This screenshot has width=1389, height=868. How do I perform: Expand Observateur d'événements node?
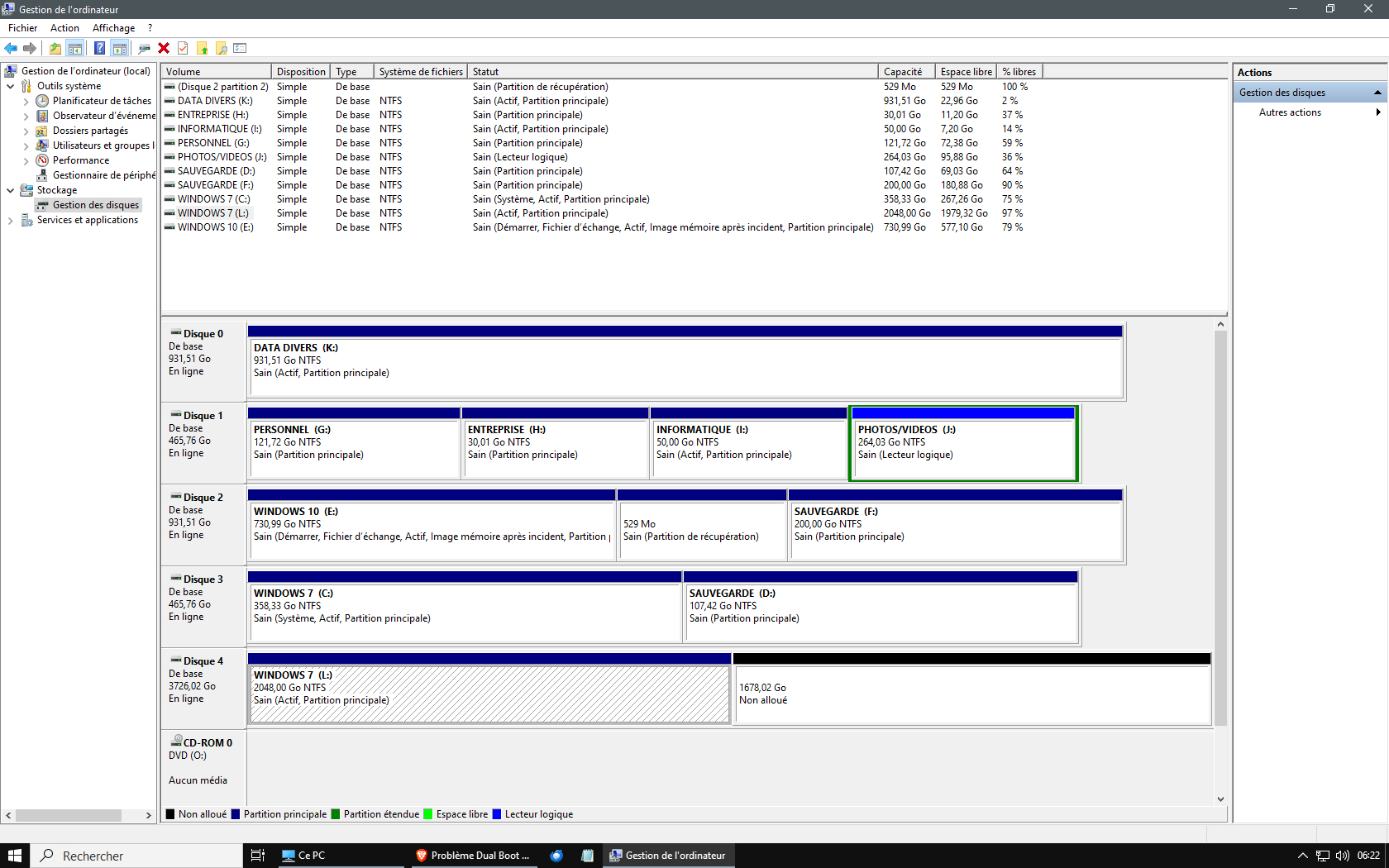tap(26, 116)
